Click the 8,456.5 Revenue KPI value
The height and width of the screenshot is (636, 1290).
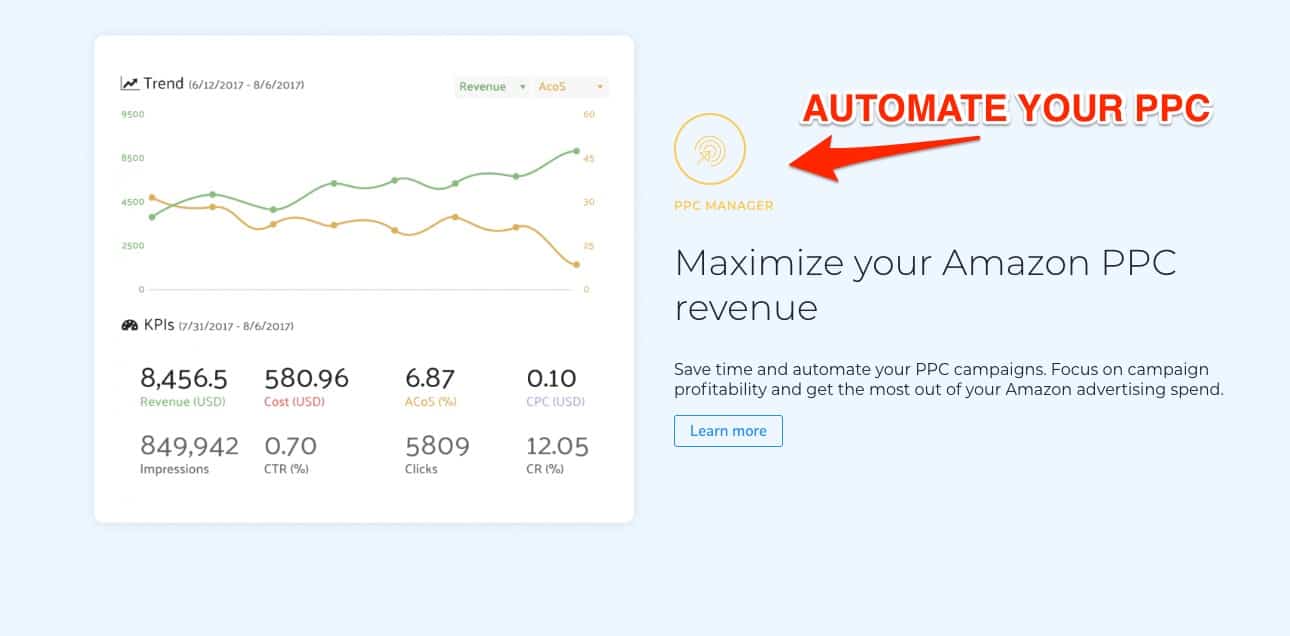(184, 379)
